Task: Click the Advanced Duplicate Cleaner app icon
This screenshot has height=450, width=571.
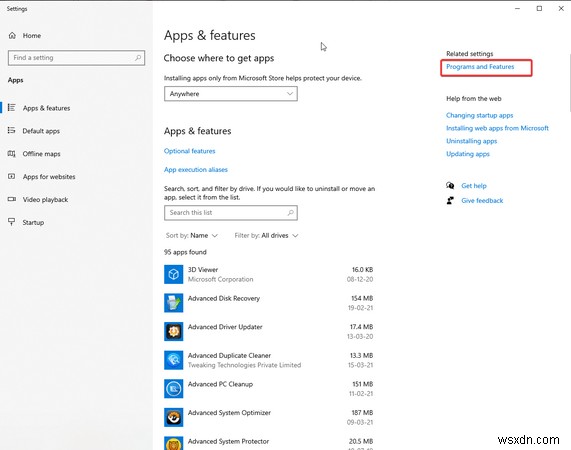Action: [173, 360]
